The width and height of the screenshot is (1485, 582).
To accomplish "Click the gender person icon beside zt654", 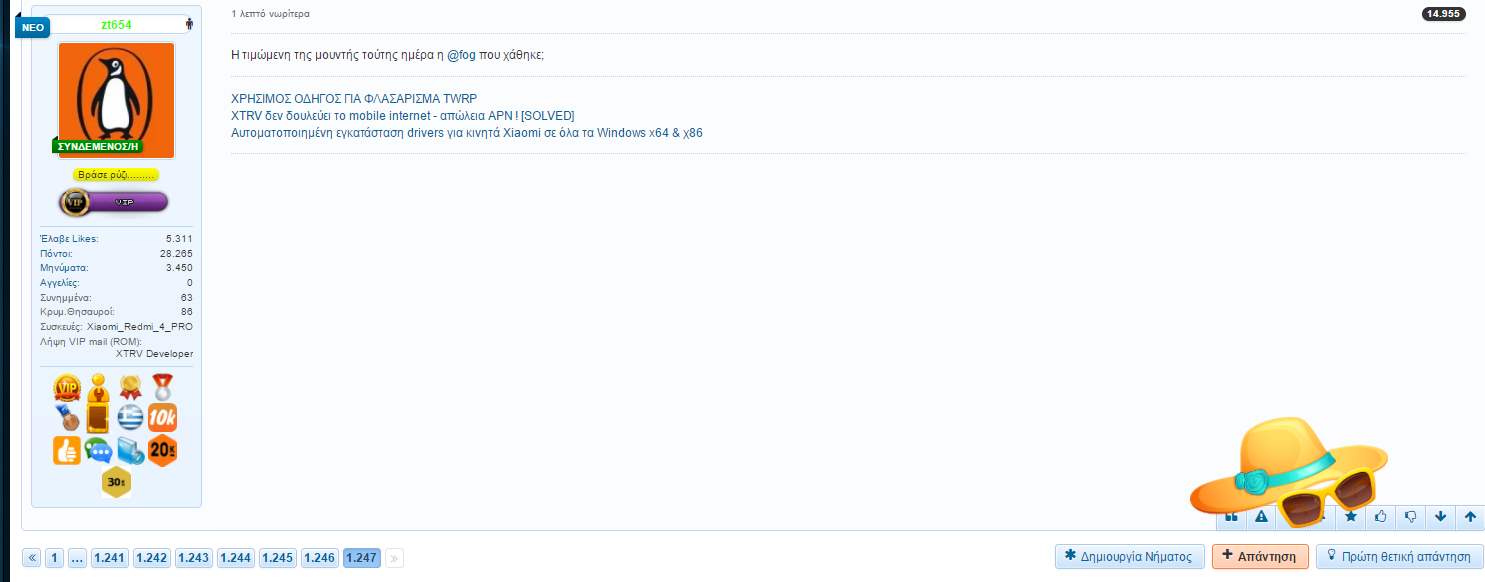I will 189,24.
